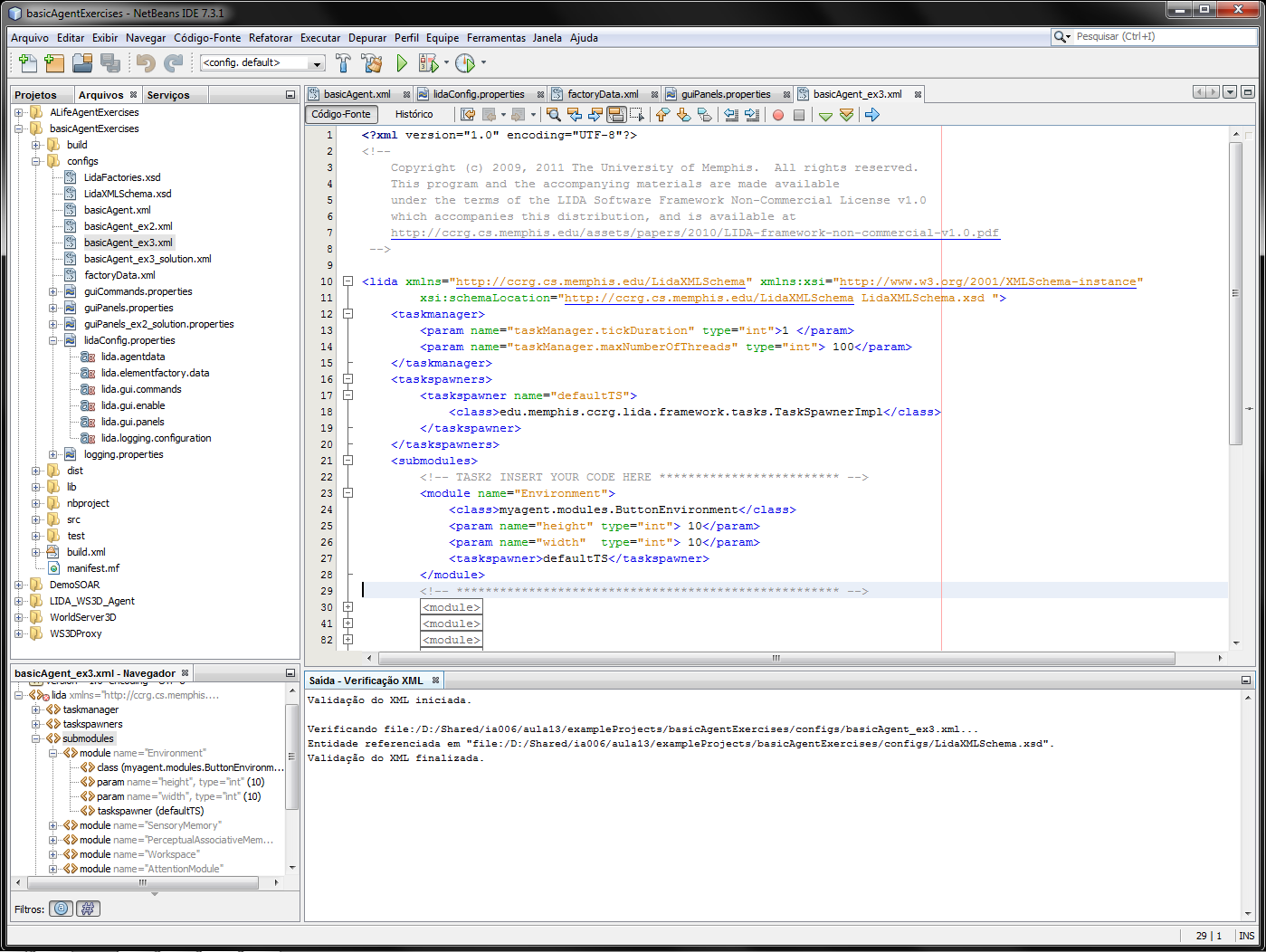Image resolution: width=1266 pixels, height=952 pixels.
Task: Click the editor horizontal scrollbar
Action: (776, 658)
